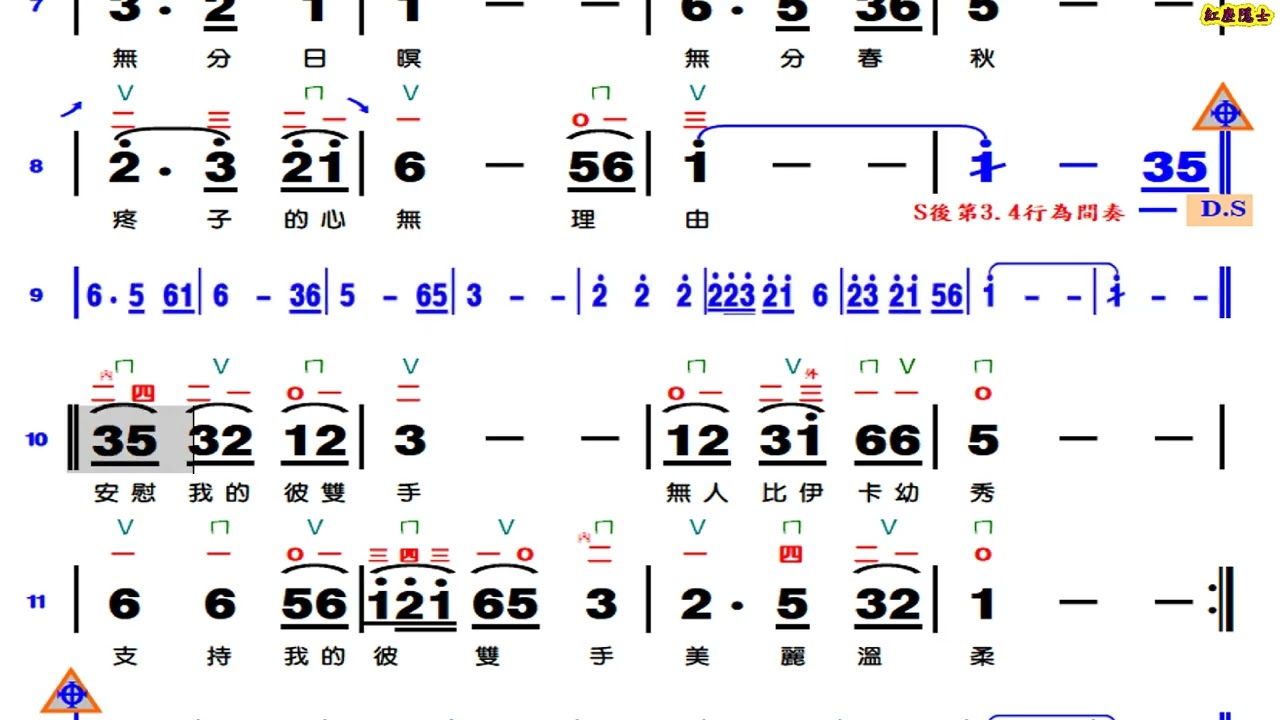
Task: Click the lyric character 美
Action: 697,656
